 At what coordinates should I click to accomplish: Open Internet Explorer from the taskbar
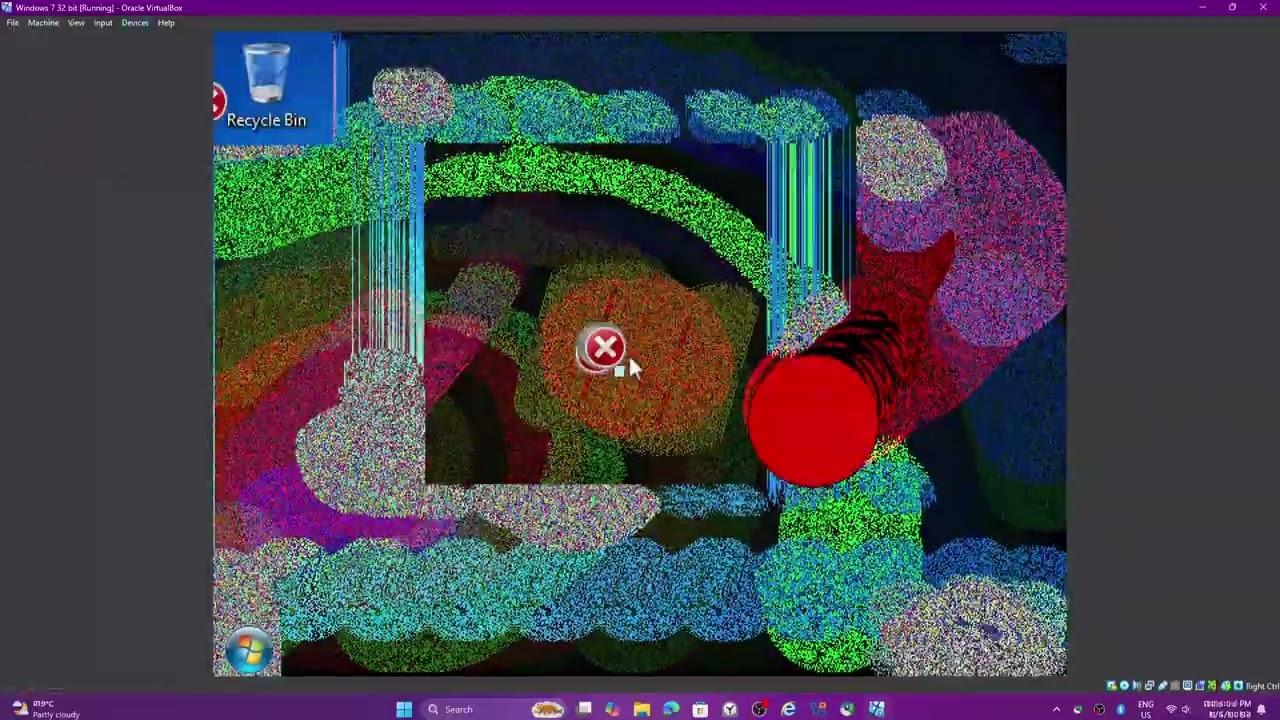tap(788, 709)
